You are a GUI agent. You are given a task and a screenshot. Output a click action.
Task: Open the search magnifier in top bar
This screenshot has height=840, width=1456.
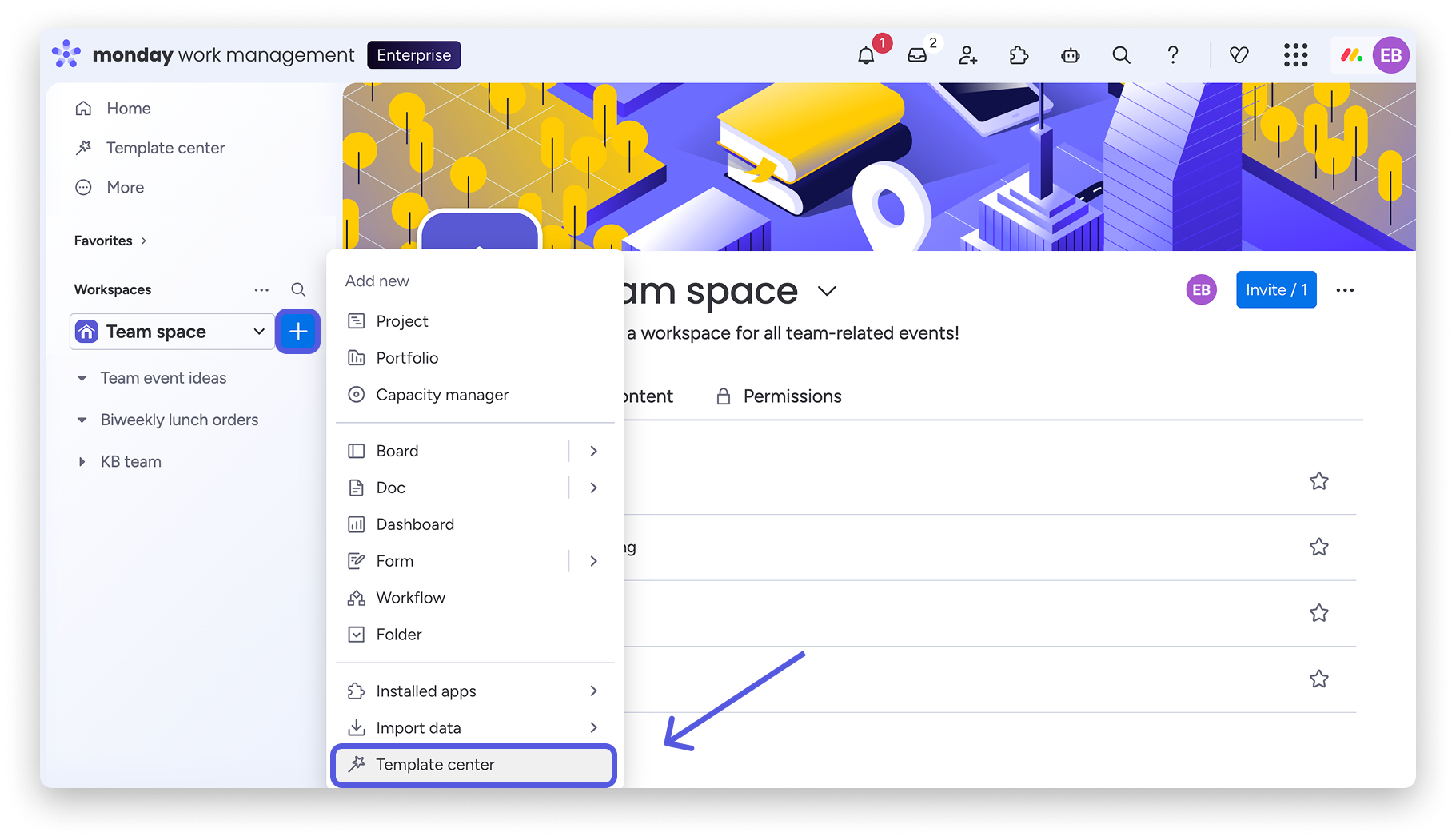[x=1122, y=55]
